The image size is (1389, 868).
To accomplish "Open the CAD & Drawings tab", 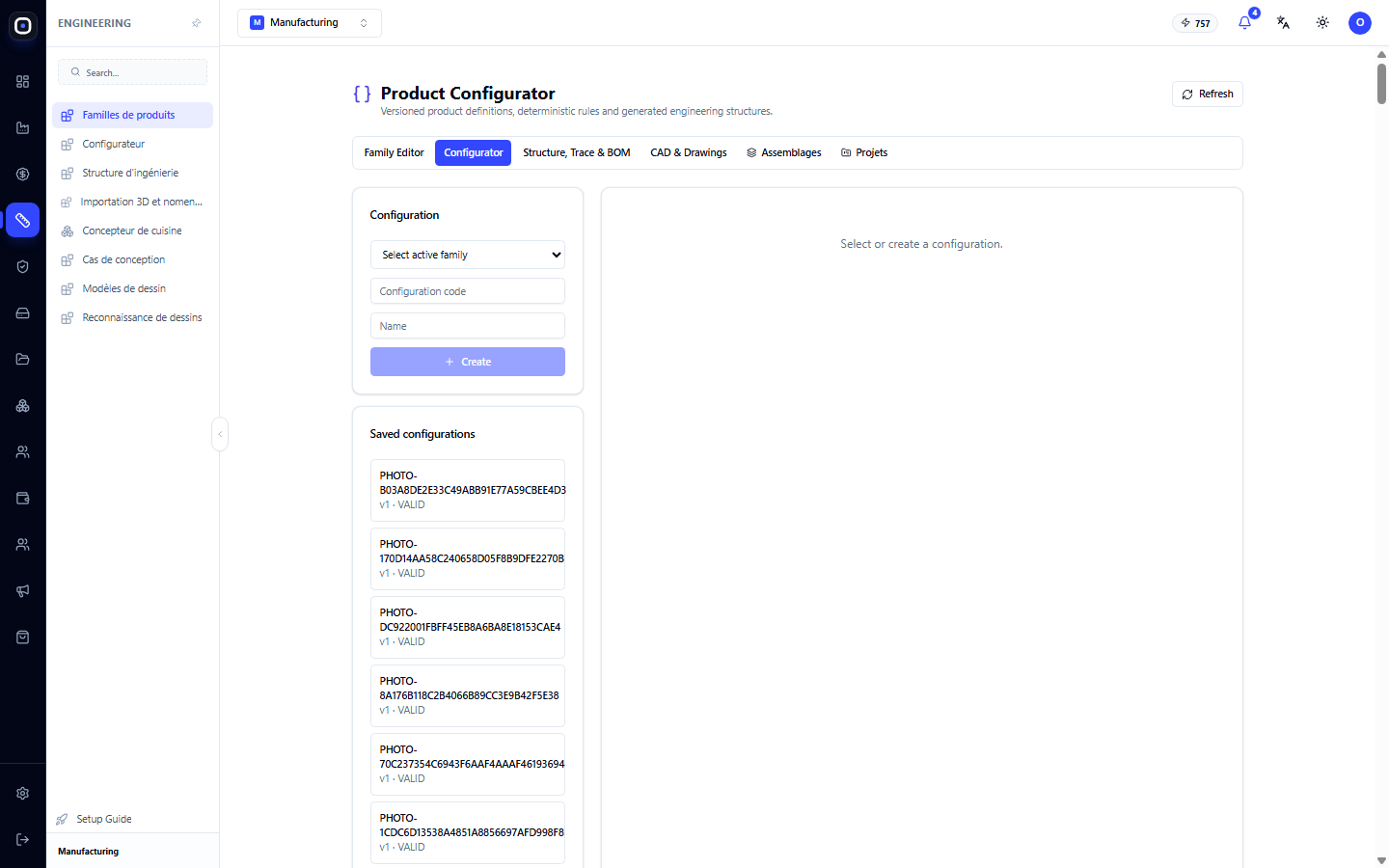I will [x=689, y=152].
